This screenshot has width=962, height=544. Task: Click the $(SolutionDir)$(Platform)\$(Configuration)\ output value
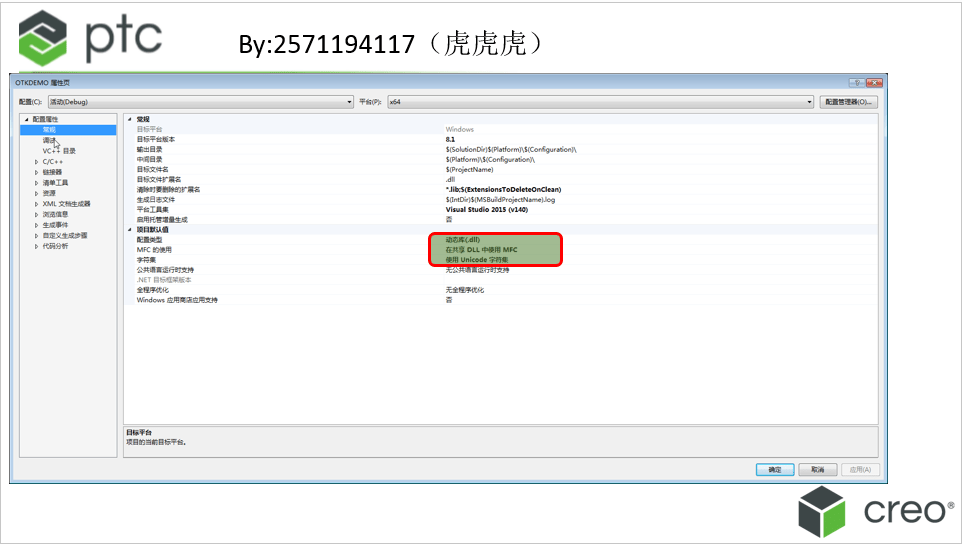511,149
